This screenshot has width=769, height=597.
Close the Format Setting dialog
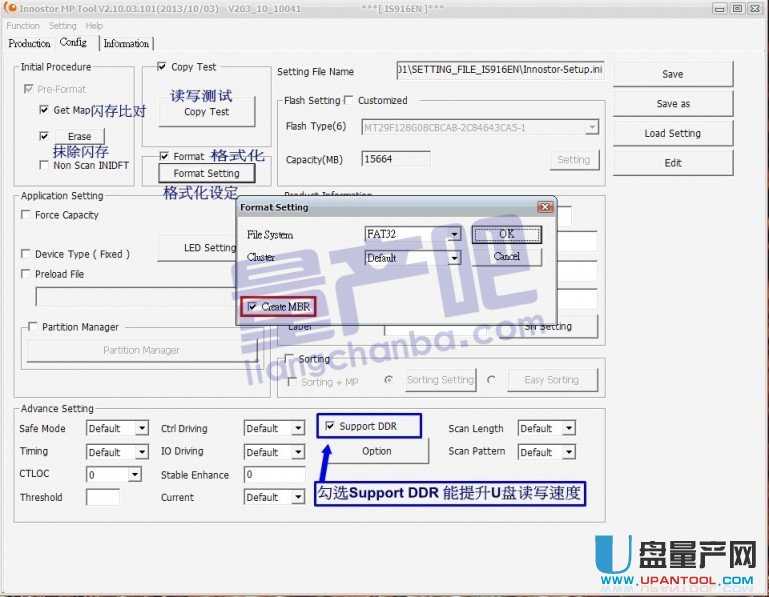pos(545,207)
